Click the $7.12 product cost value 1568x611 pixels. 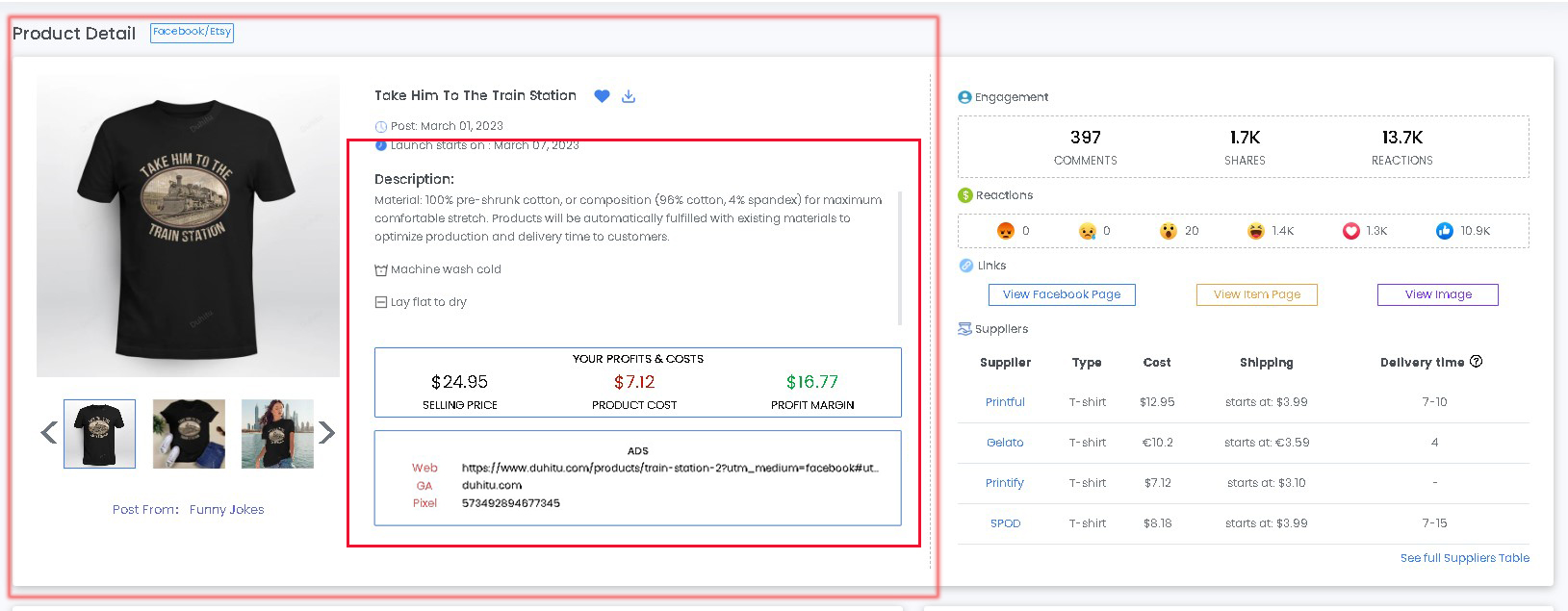click(x=634, y=382)
